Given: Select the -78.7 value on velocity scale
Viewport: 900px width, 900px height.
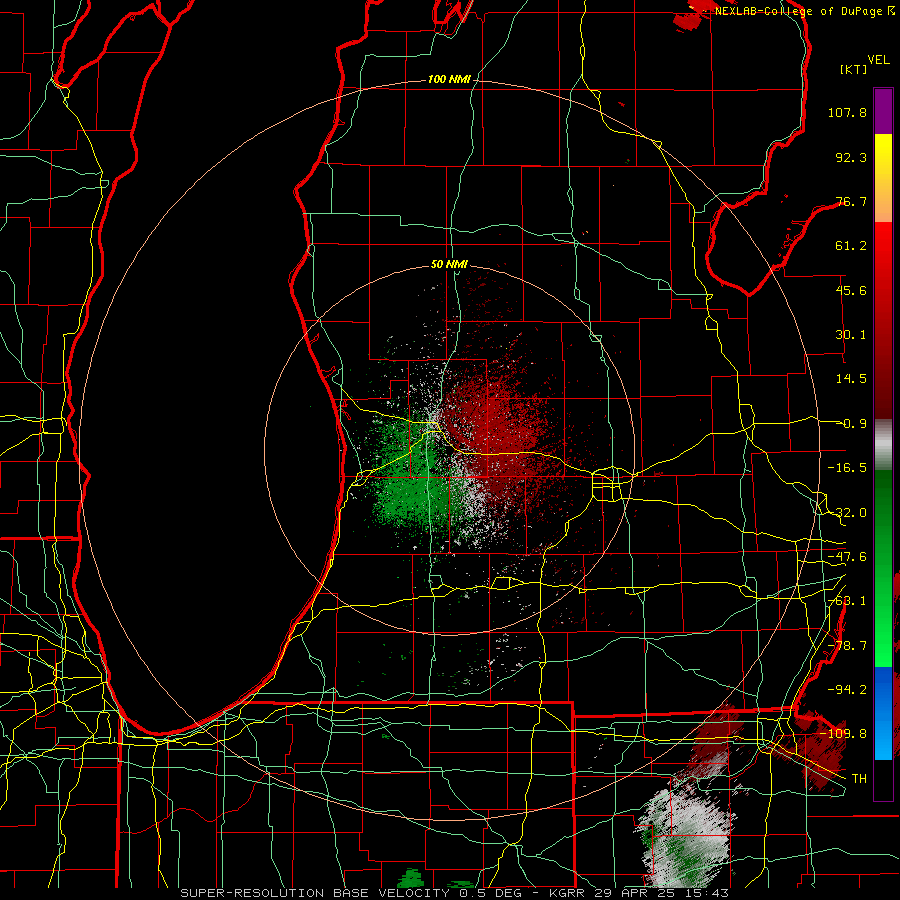Looking at the screenshot, I should (847, 646).
